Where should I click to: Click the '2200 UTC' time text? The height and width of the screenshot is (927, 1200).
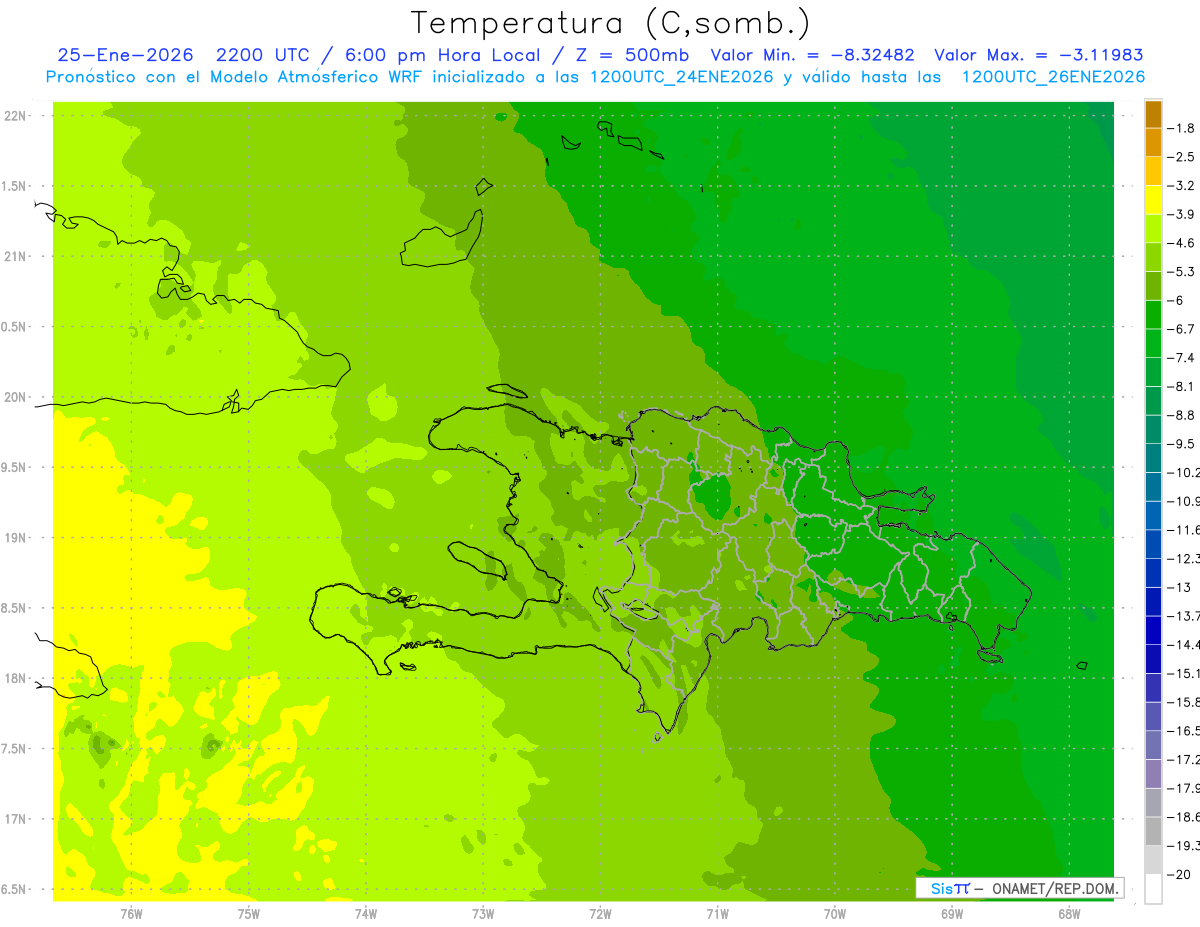point(262,55)
